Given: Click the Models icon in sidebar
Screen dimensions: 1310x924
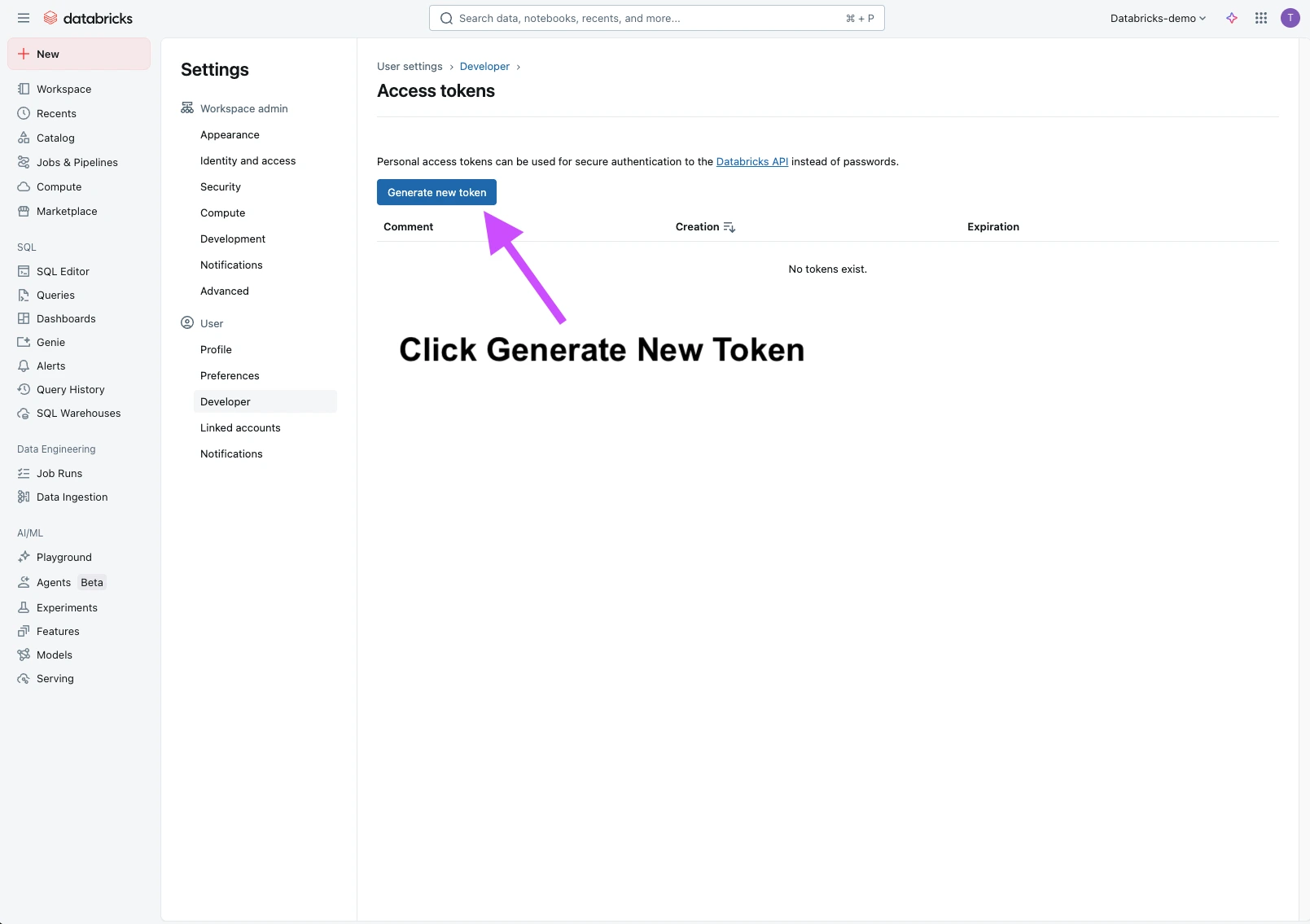Looking at the screenshot, I should pos(24,655).
